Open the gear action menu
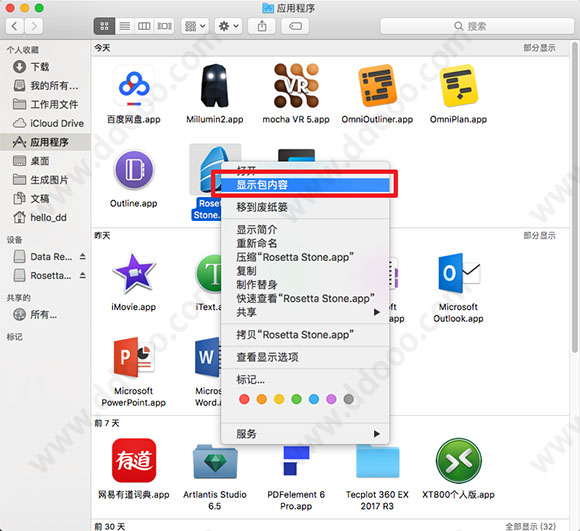Screen dimensions: 580x531 [x=228, y=26]
